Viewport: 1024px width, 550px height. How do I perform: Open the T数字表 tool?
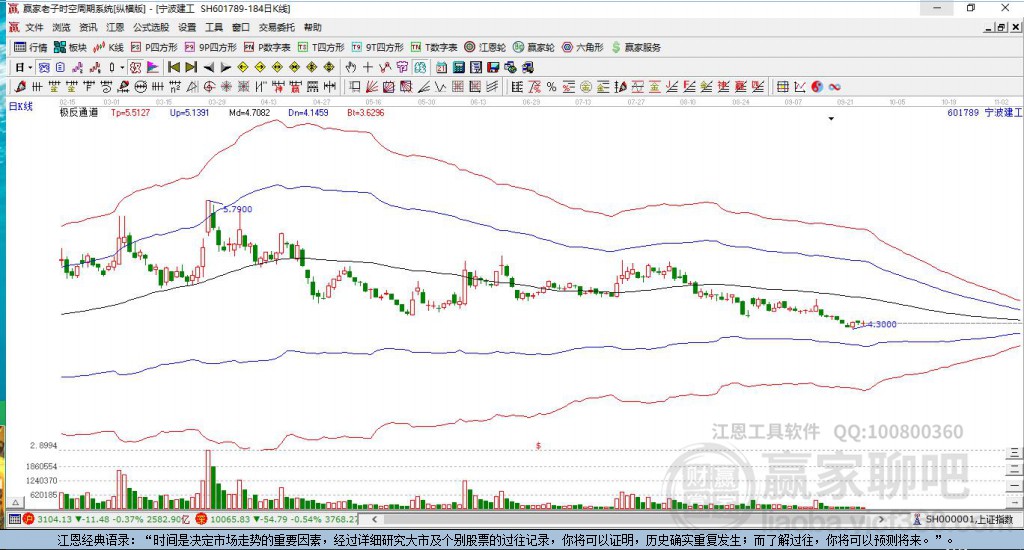[x=434, y=47]
